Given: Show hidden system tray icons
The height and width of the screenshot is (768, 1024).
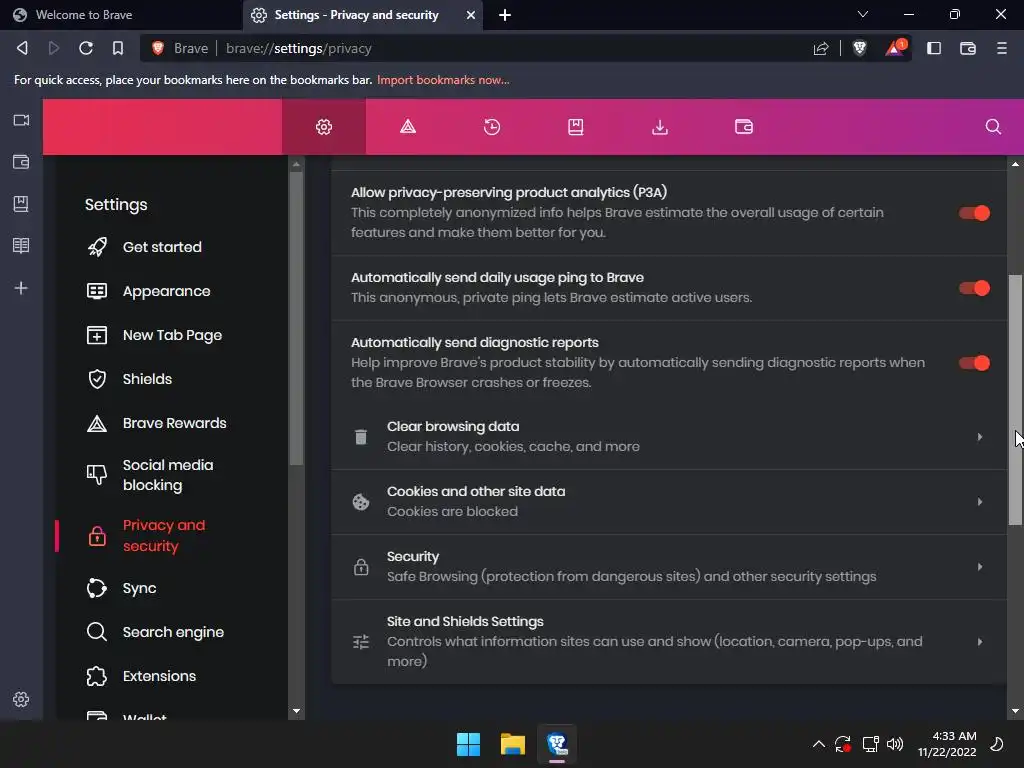Looking at the screenshot, I should pos(818,744).
